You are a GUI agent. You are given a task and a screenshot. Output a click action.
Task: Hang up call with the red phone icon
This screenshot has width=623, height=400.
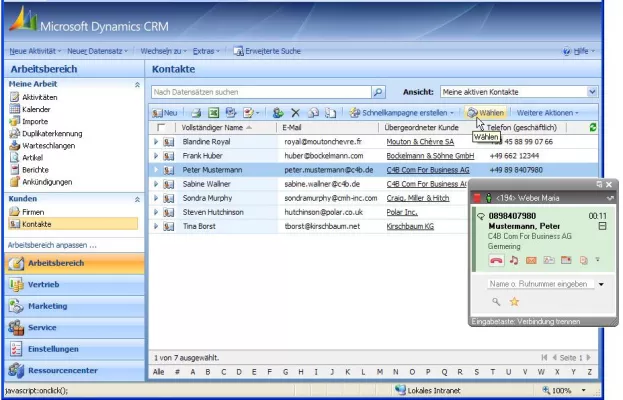click(x=496, y=261)
